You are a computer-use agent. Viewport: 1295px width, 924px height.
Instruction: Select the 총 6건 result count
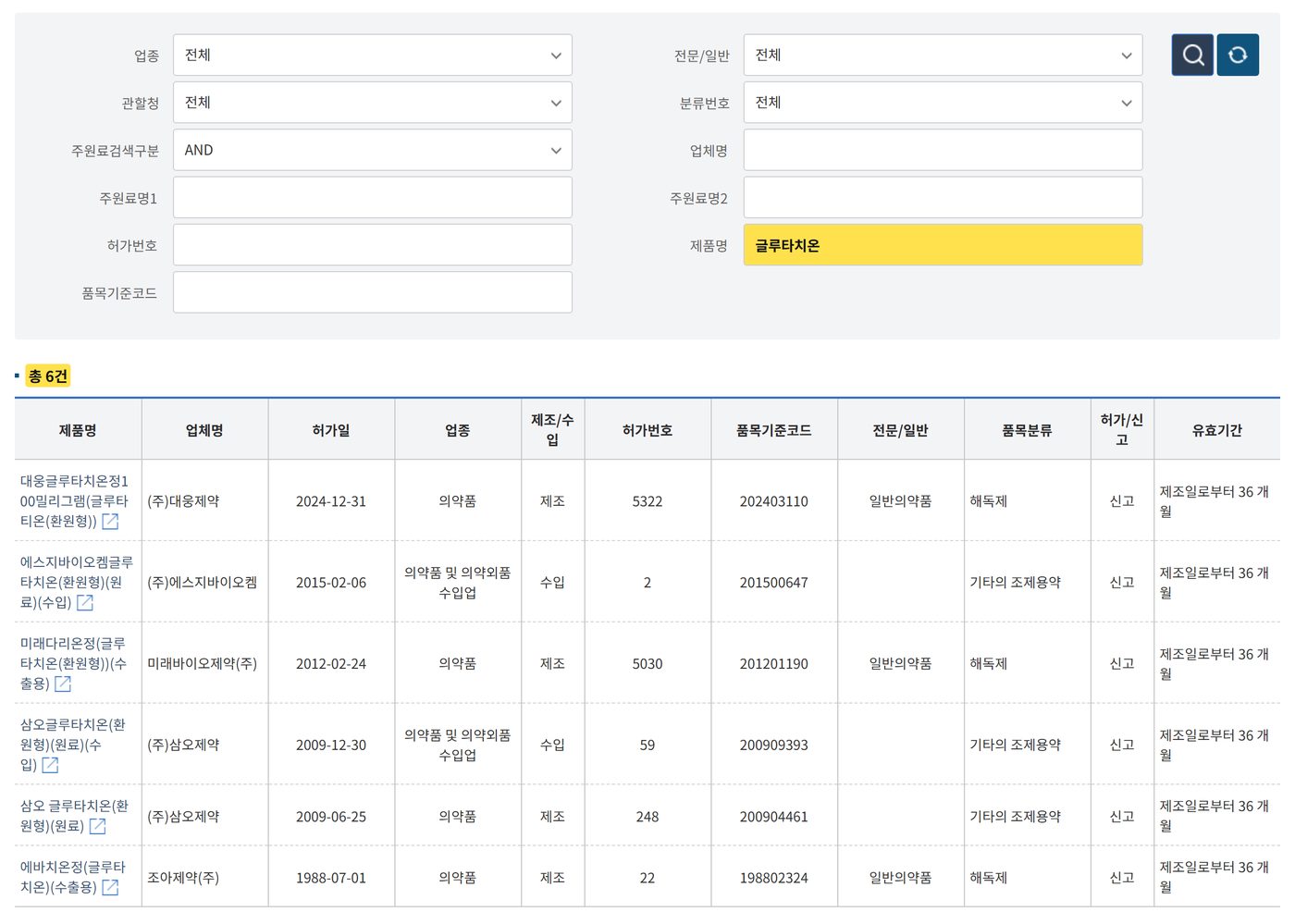point(48,376)
